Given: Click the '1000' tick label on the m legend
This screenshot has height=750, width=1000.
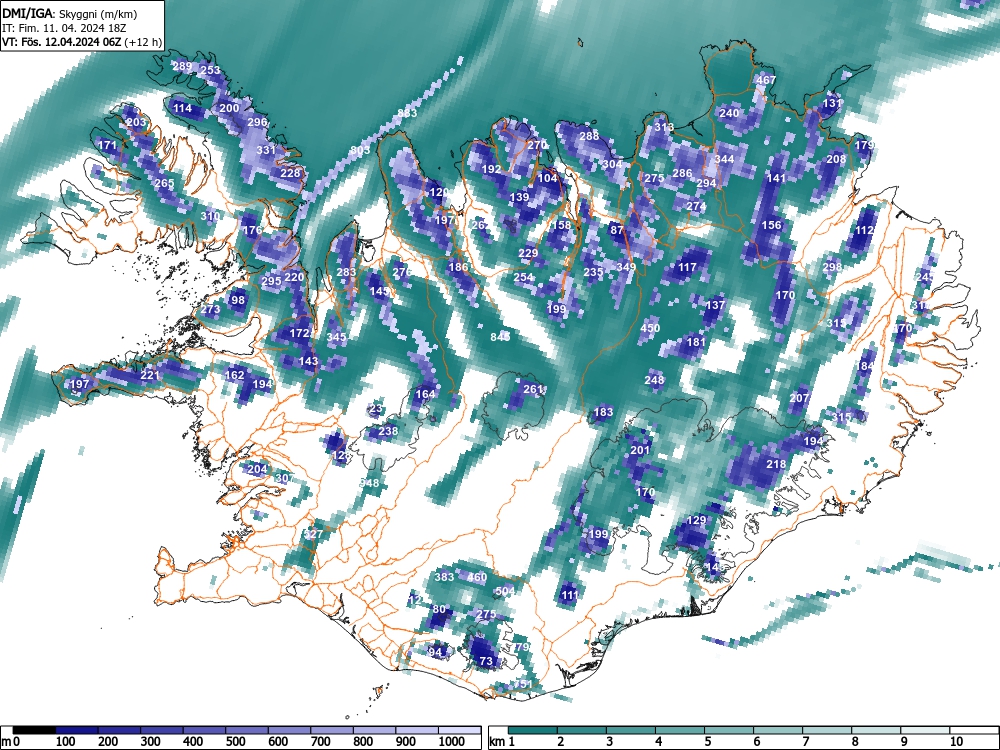Looking at the screenshot, I should click(452, 742).
